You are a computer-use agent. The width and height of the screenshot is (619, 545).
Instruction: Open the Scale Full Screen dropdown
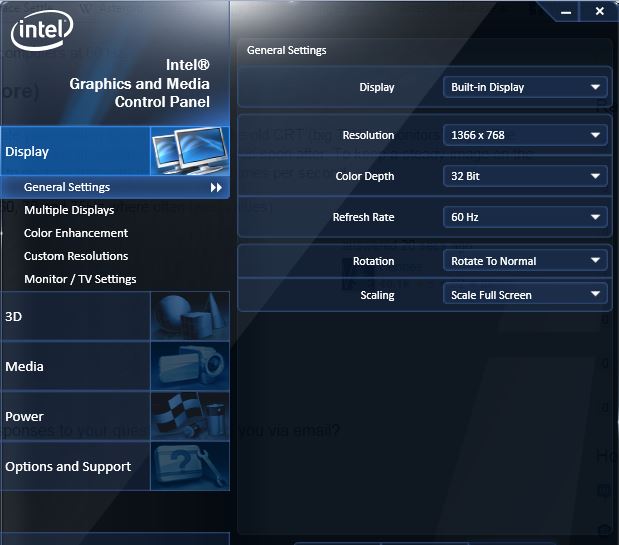pos(525,295)
